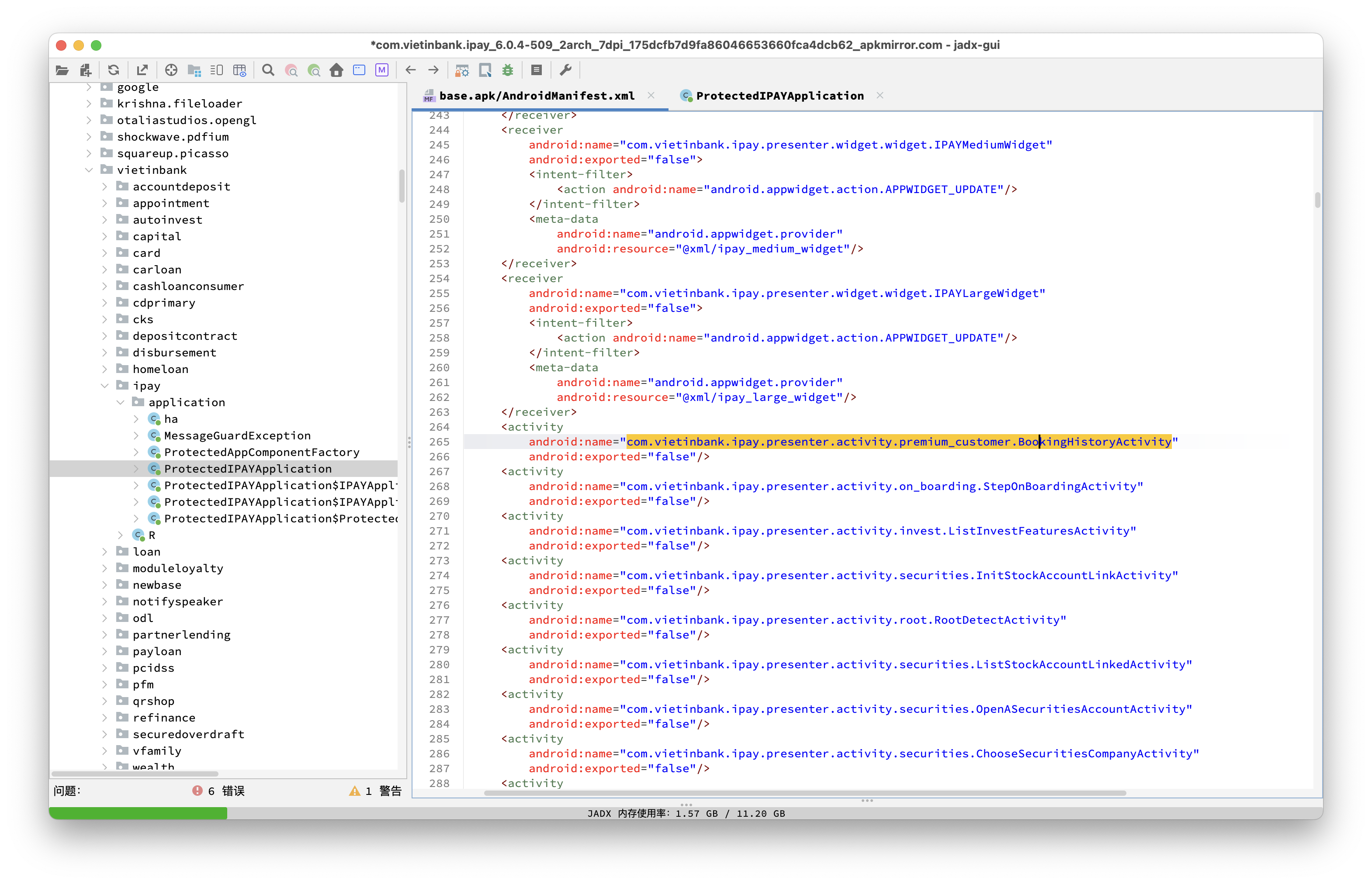Viewport: 1372px width, 884px height.
Task: Select ProtectedAppComponentFactory class
Action: 262,452
